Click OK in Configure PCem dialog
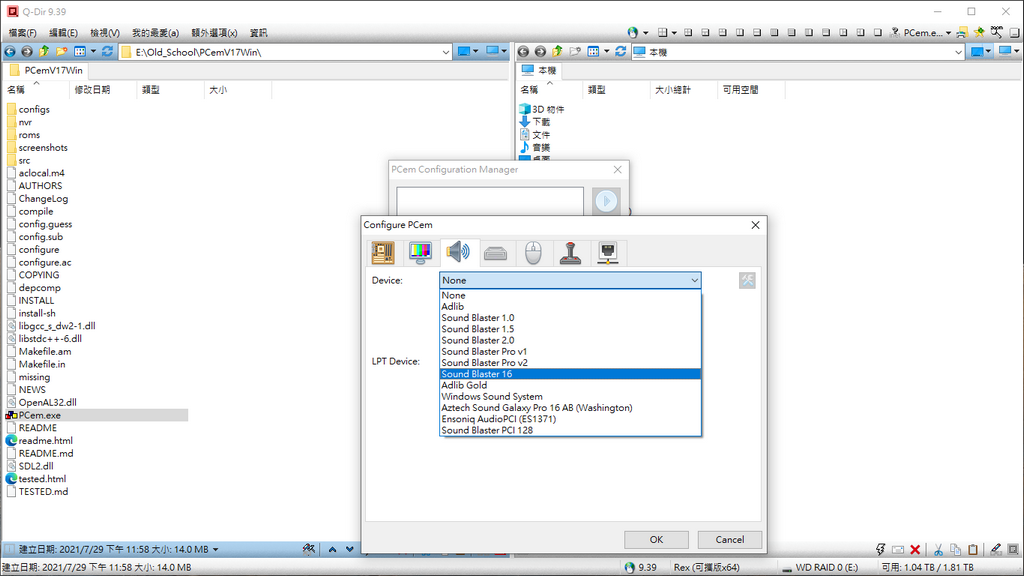 [x=656, y=539]
